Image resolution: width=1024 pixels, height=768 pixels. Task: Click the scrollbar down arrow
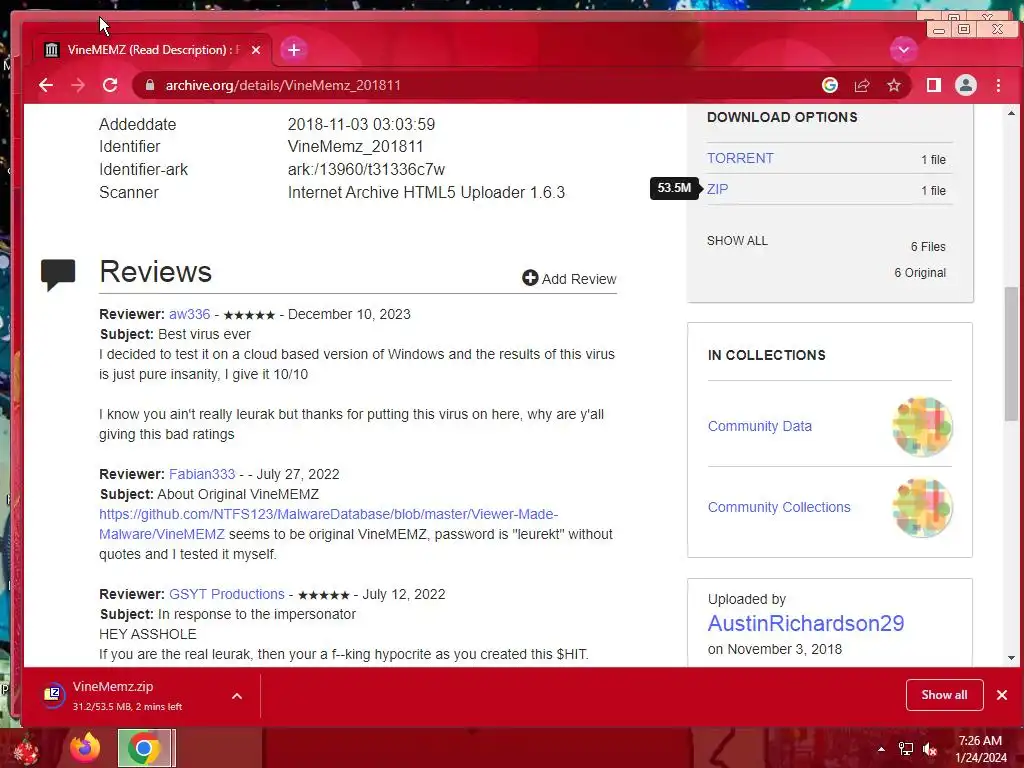[1011, 658]
